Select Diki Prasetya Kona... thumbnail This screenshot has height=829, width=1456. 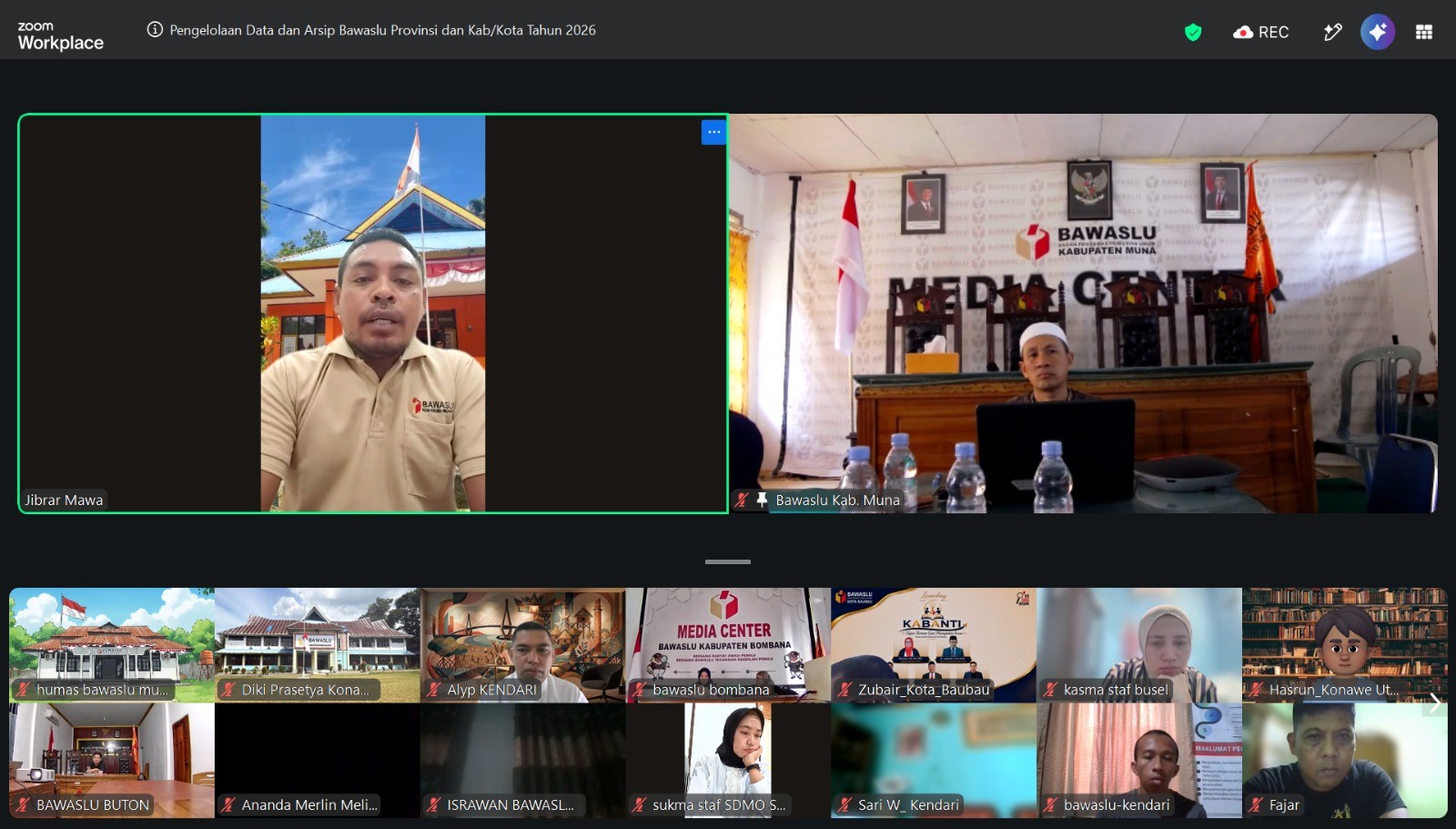(x=318, y=644)
